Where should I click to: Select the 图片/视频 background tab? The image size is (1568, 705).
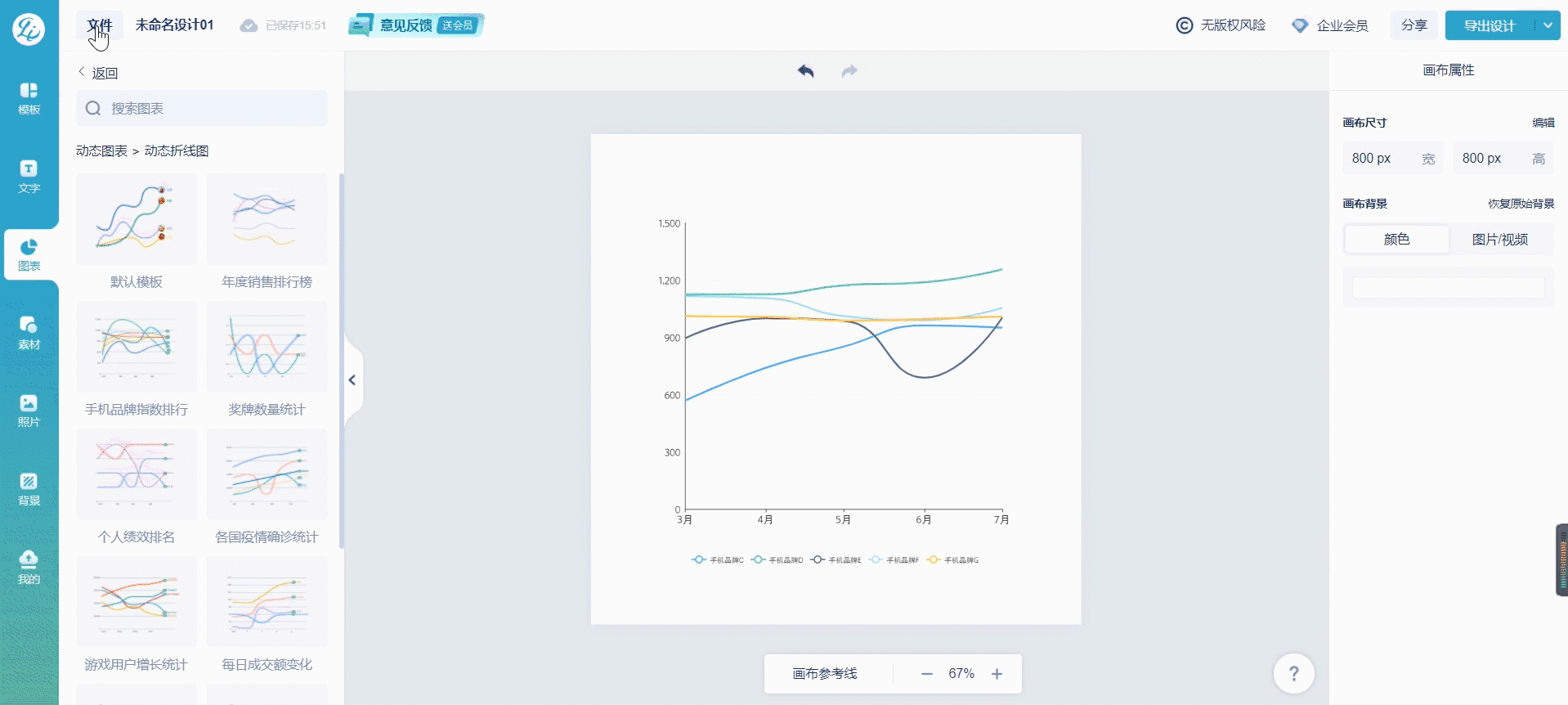point(1500,239)
